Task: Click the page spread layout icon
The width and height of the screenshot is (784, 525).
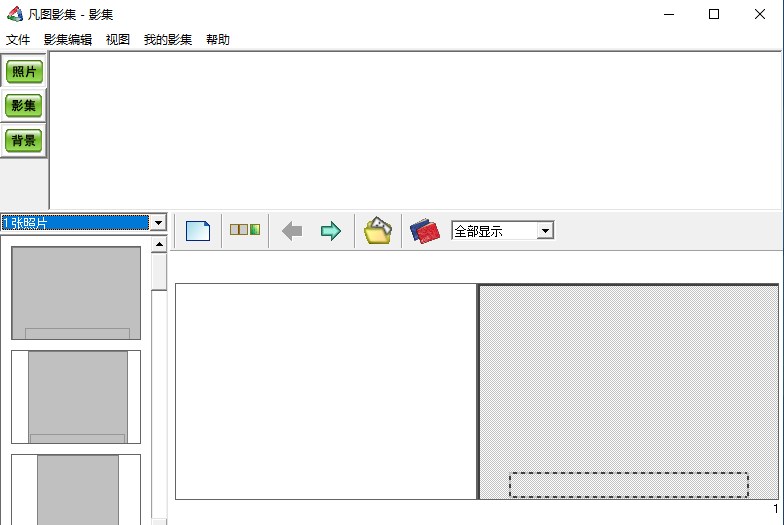Action: coord(244,230)
